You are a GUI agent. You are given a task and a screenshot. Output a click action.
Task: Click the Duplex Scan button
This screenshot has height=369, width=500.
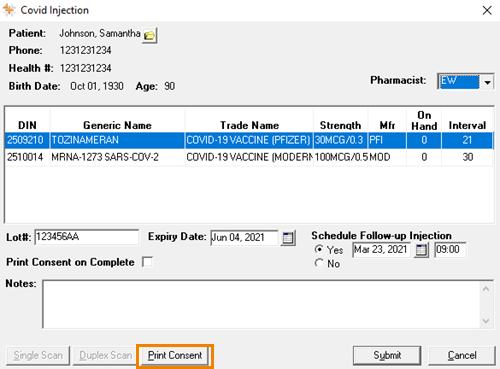click(x=105, y=355)
